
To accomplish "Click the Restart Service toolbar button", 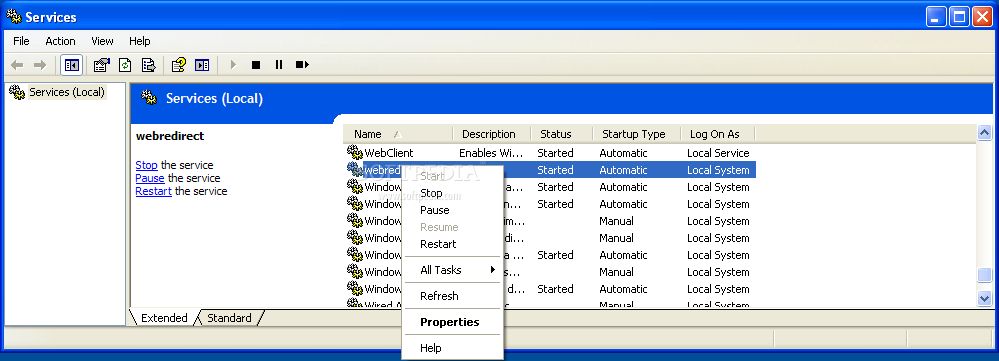I will [302, 65].
